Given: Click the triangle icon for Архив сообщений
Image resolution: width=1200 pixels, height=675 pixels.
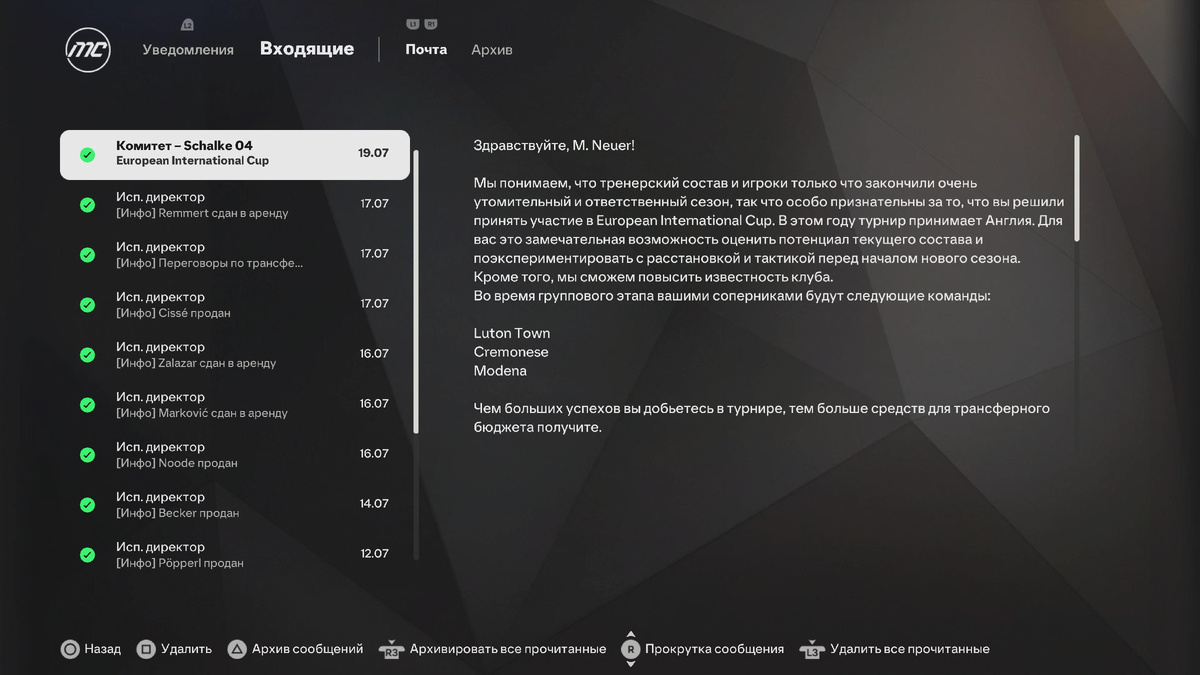Looking at the screenshot, I should (237, 649).
